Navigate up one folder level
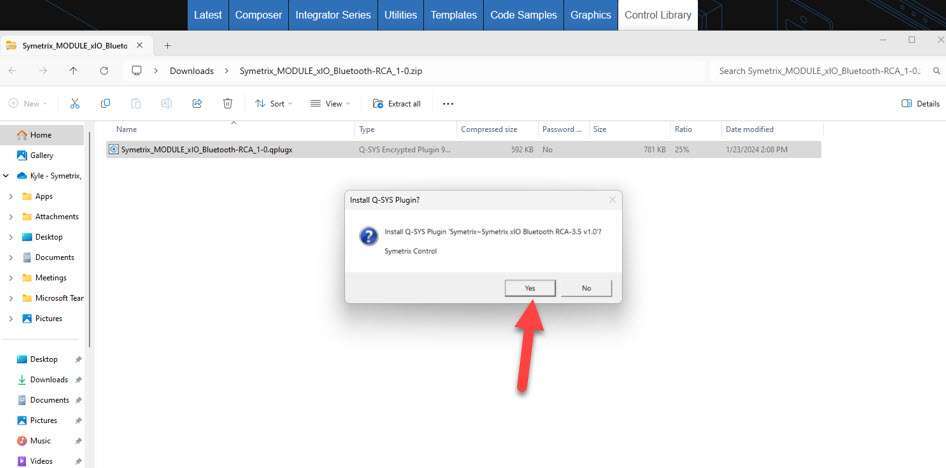946x468 pixels. click(73, 71)
